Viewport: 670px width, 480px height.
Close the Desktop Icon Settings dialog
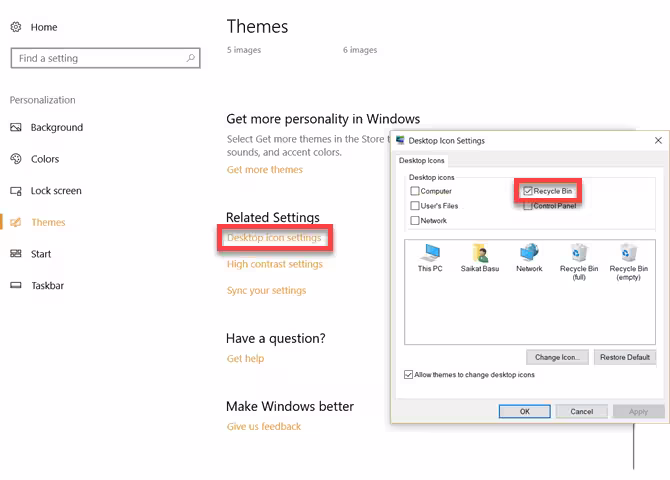658,140
